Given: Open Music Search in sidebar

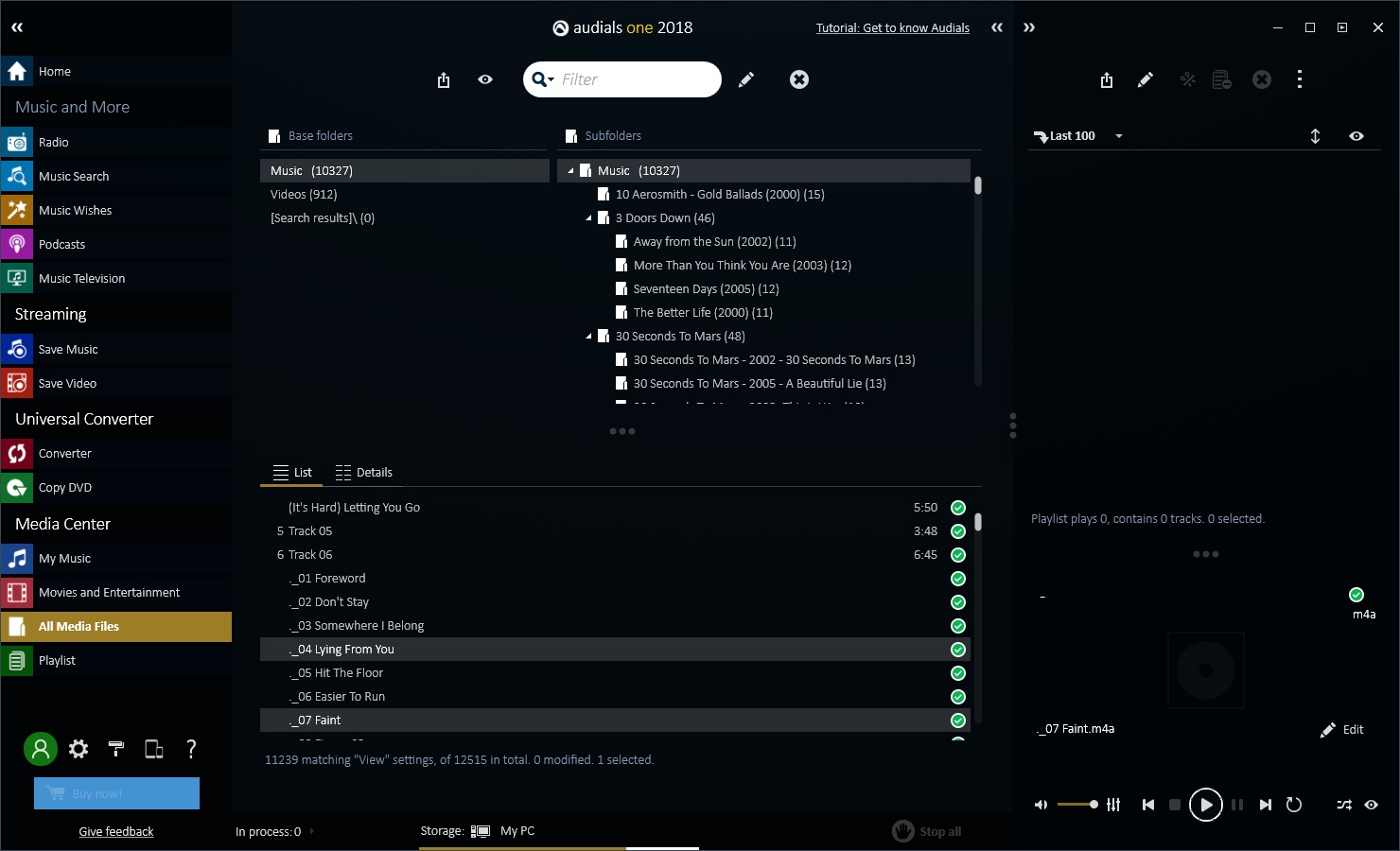Looking at the screenshot, I should 116,177.
